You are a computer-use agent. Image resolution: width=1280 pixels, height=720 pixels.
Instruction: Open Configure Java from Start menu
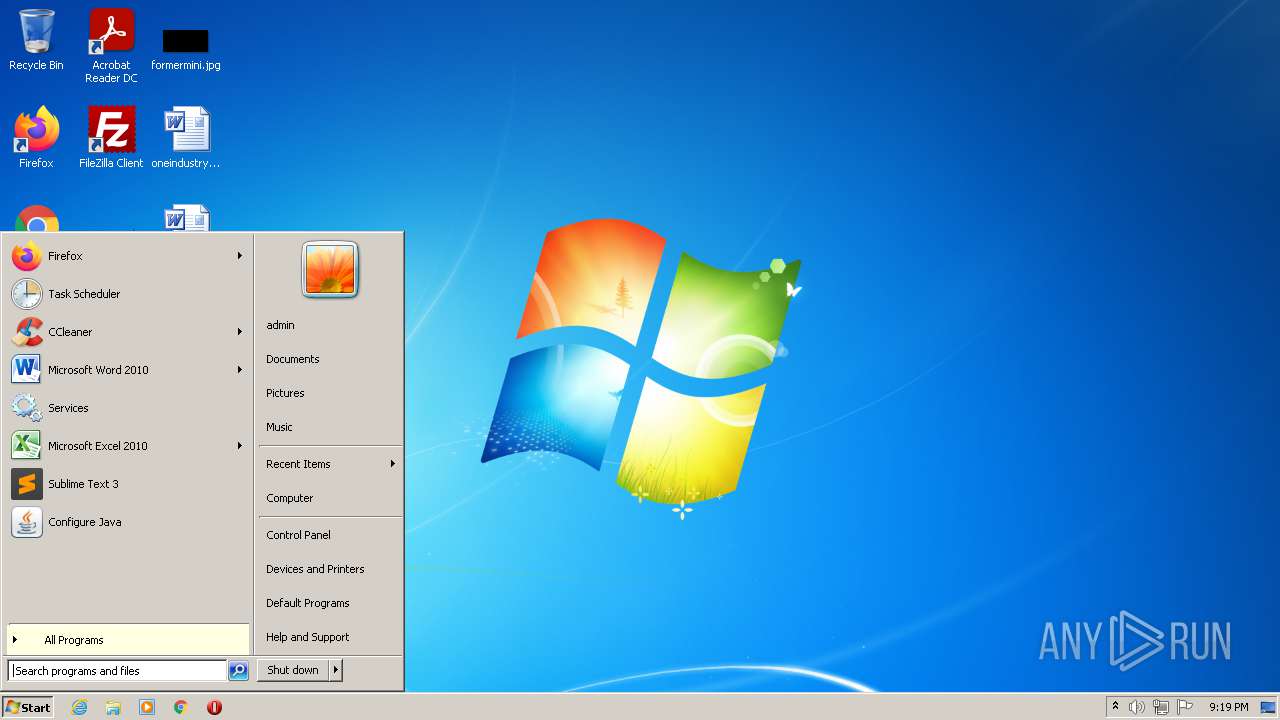coord(127,522)
